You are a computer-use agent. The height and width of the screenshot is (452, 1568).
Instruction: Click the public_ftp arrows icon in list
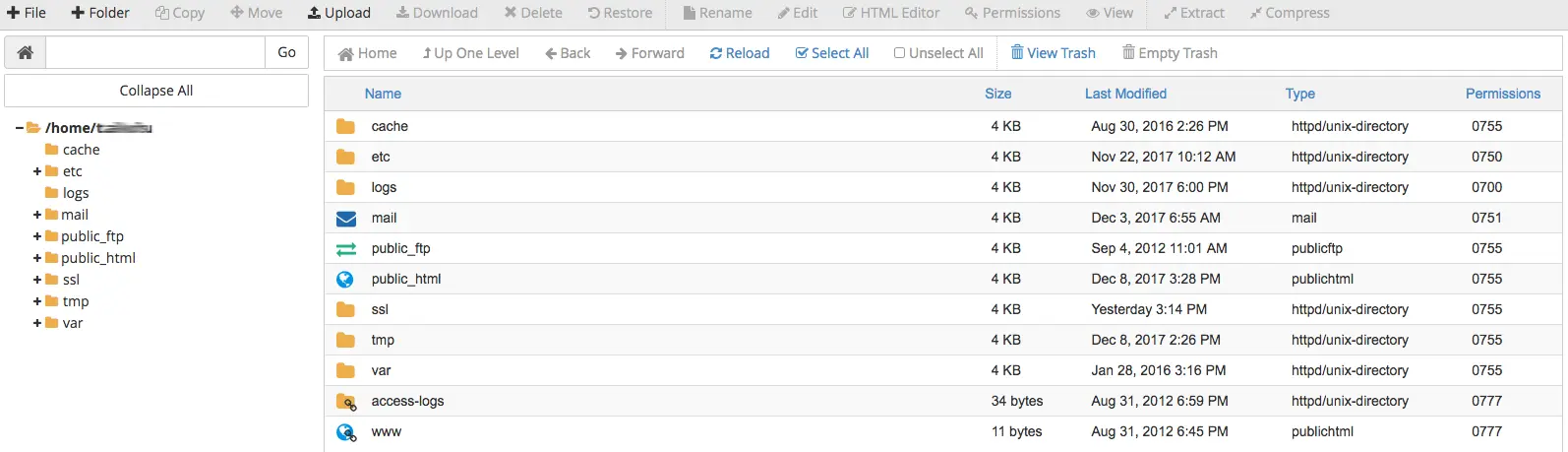point(345,249)
